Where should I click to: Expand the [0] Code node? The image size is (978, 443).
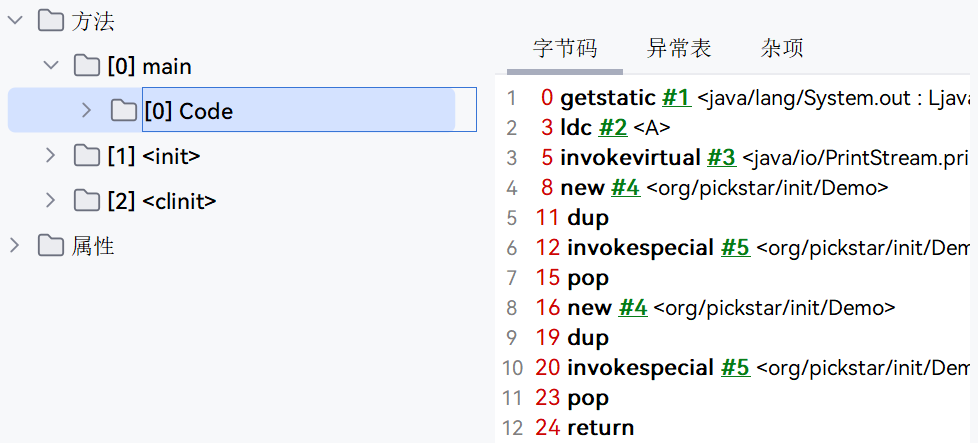click(x=87, y=110)
